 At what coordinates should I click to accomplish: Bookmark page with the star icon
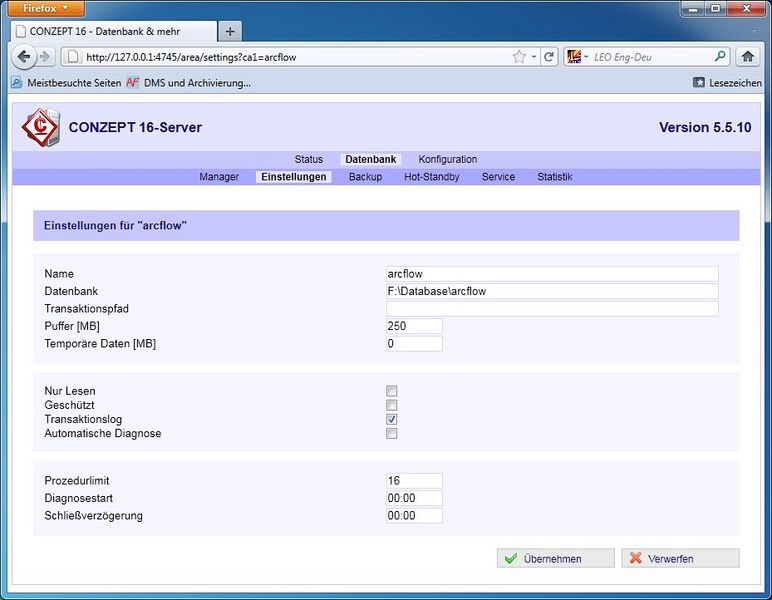519,57
